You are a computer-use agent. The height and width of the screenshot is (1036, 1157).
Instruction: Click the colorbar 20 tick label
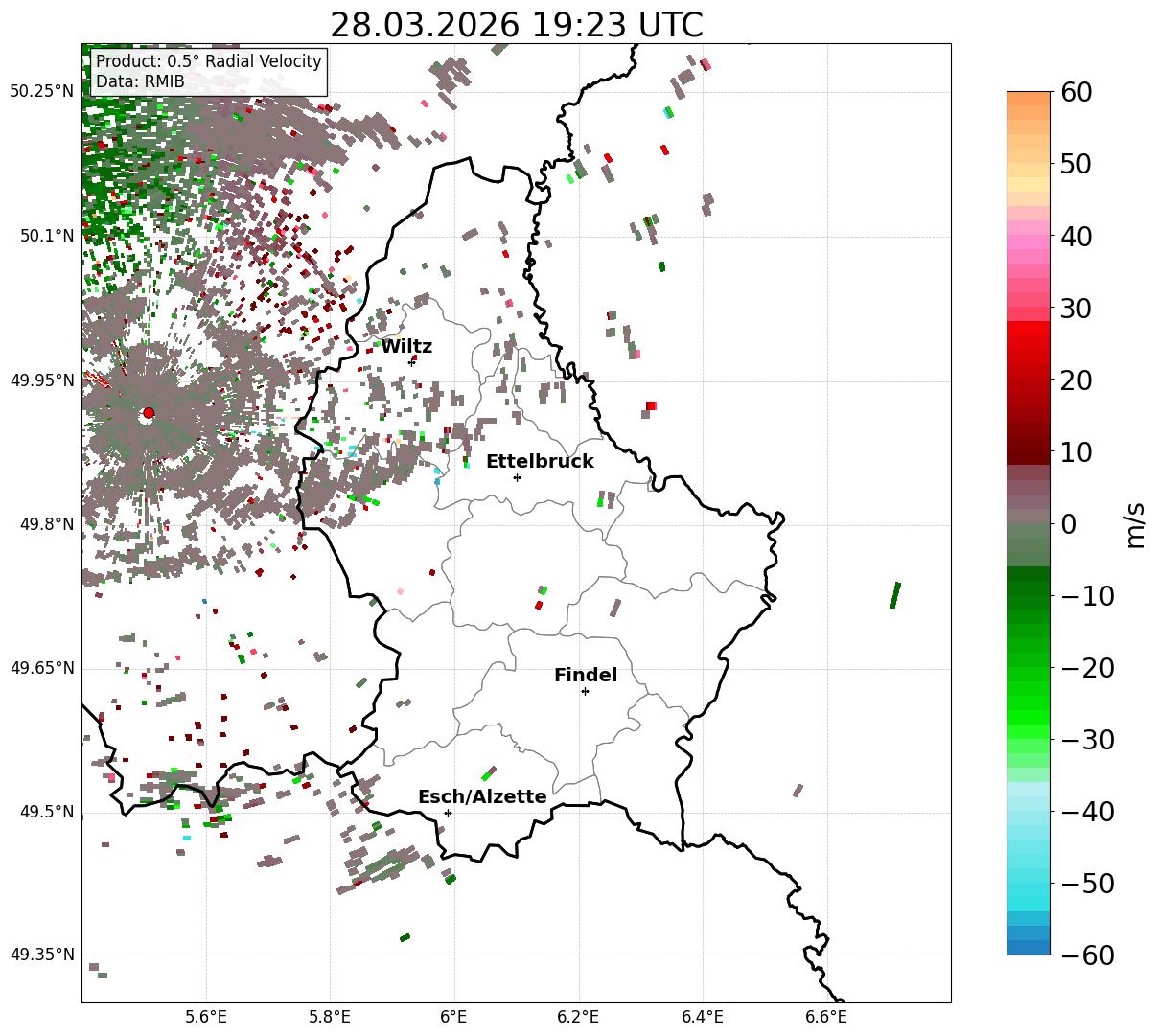(1075, 380)
